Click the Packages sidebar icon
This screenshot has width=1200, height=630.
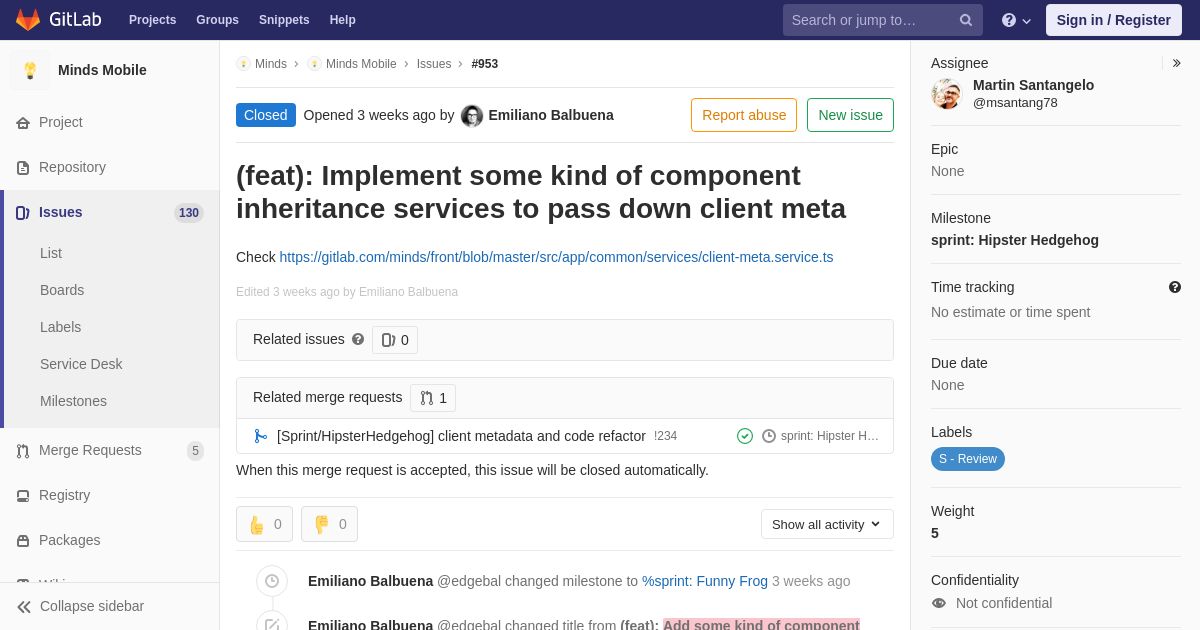pos(23,541)
